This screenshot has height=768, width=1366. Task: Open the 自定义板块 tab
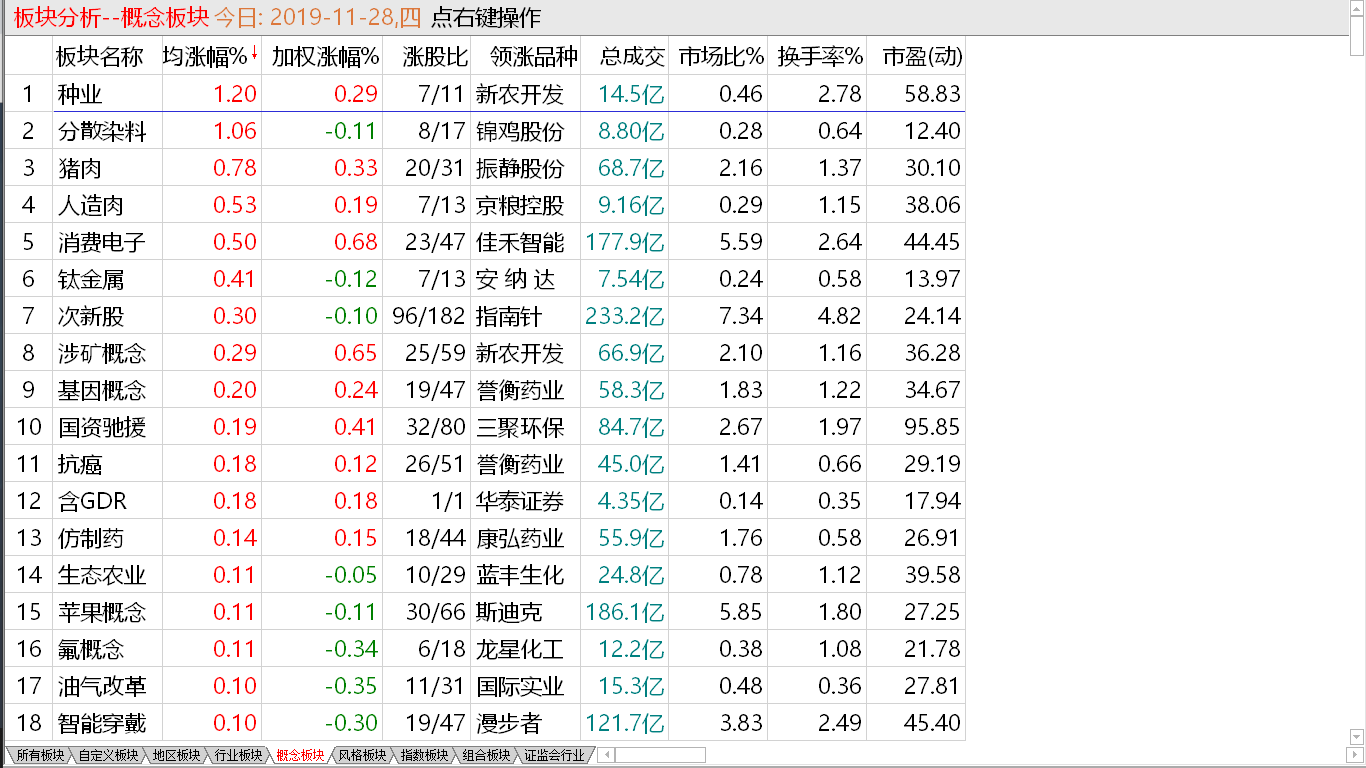pyautogui.click(x=108, y=755)
